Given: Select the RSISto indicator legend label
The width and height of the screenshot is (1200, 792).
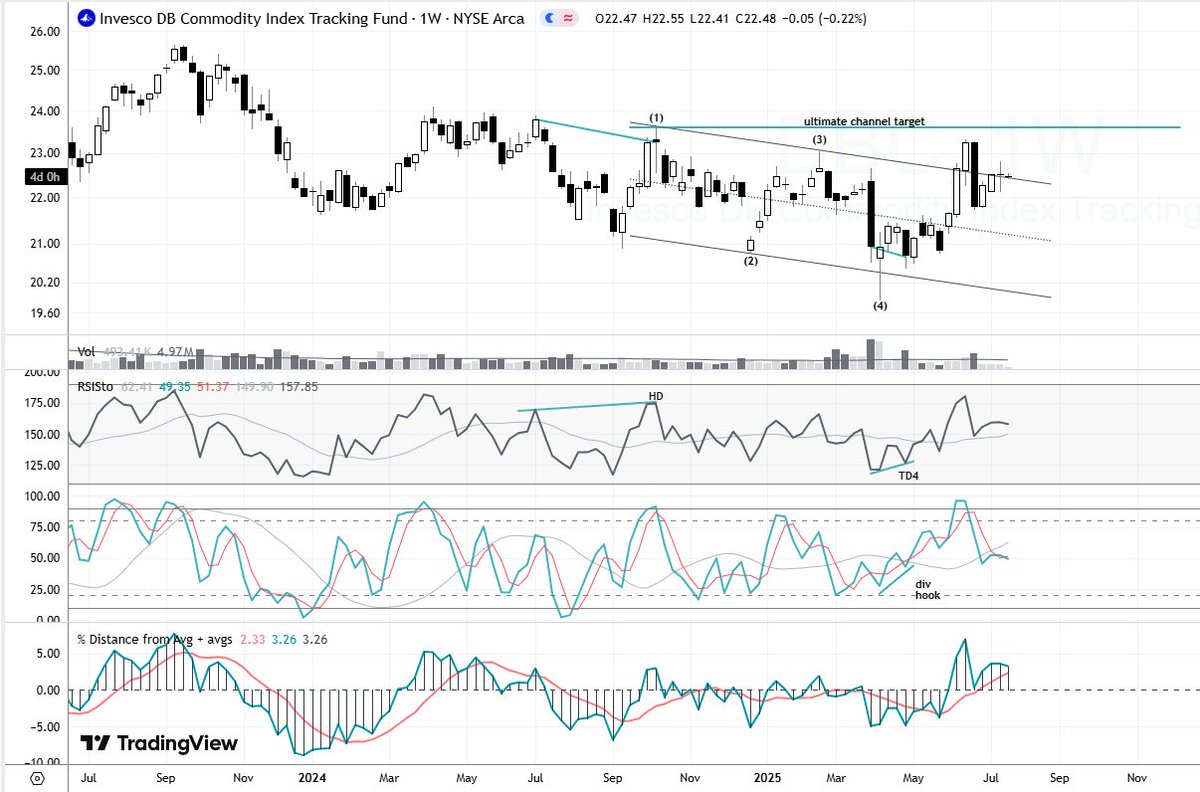Looking at the screenshot, I should click(x=97, y=386).
